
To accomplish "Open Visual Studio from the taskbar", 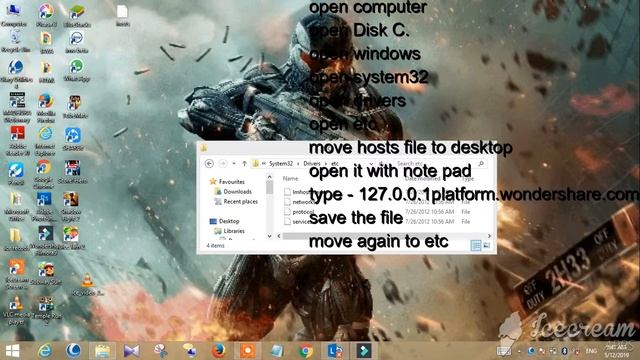I will (131, 351).
